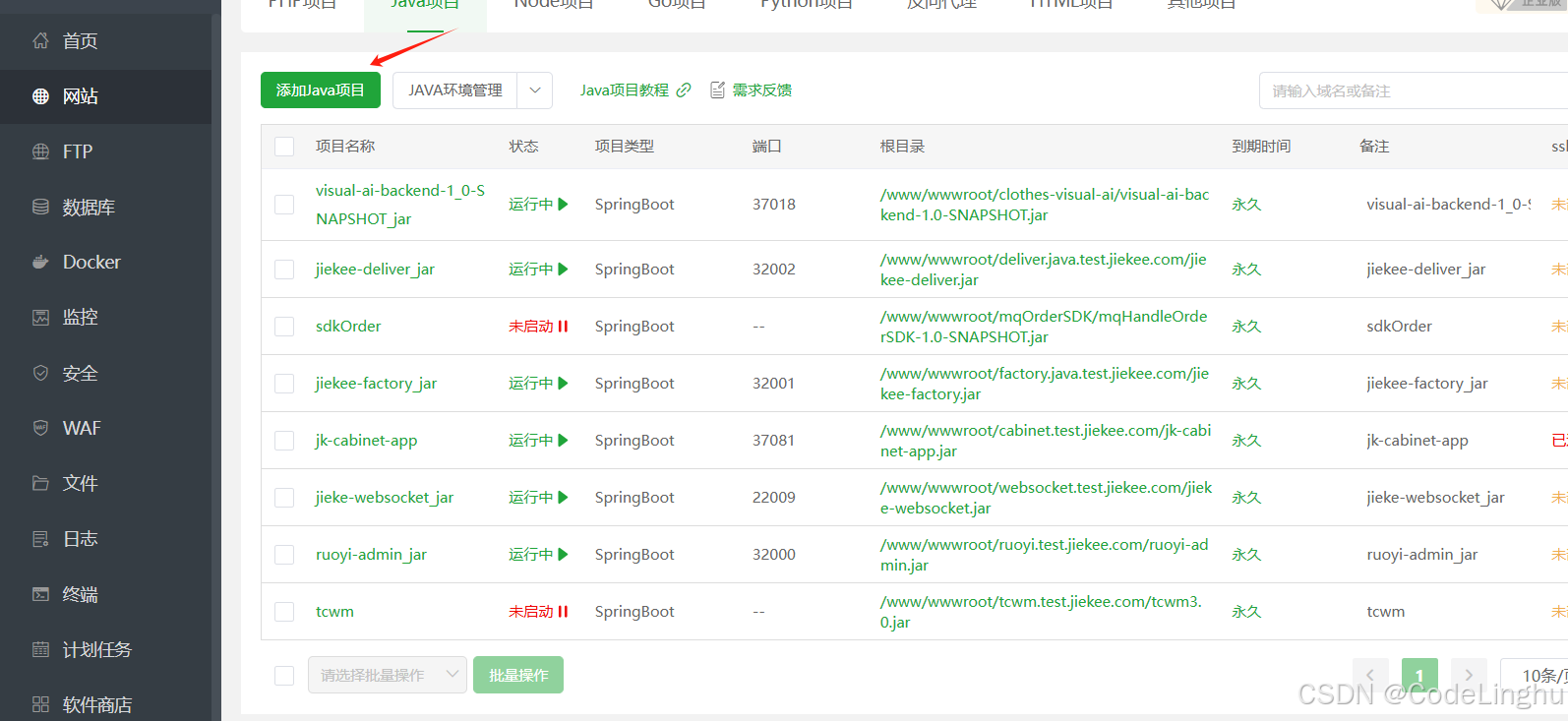
Task: Click the 批量操作 button
Action: point(518,675)
